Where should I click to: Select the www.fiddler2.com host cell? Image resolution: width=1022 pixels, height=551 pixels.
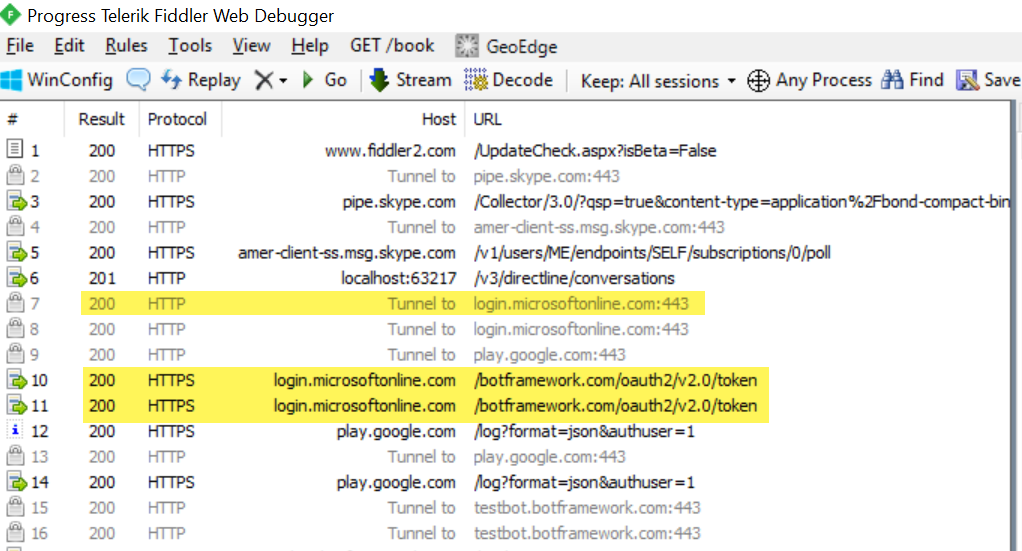[390, 151]
